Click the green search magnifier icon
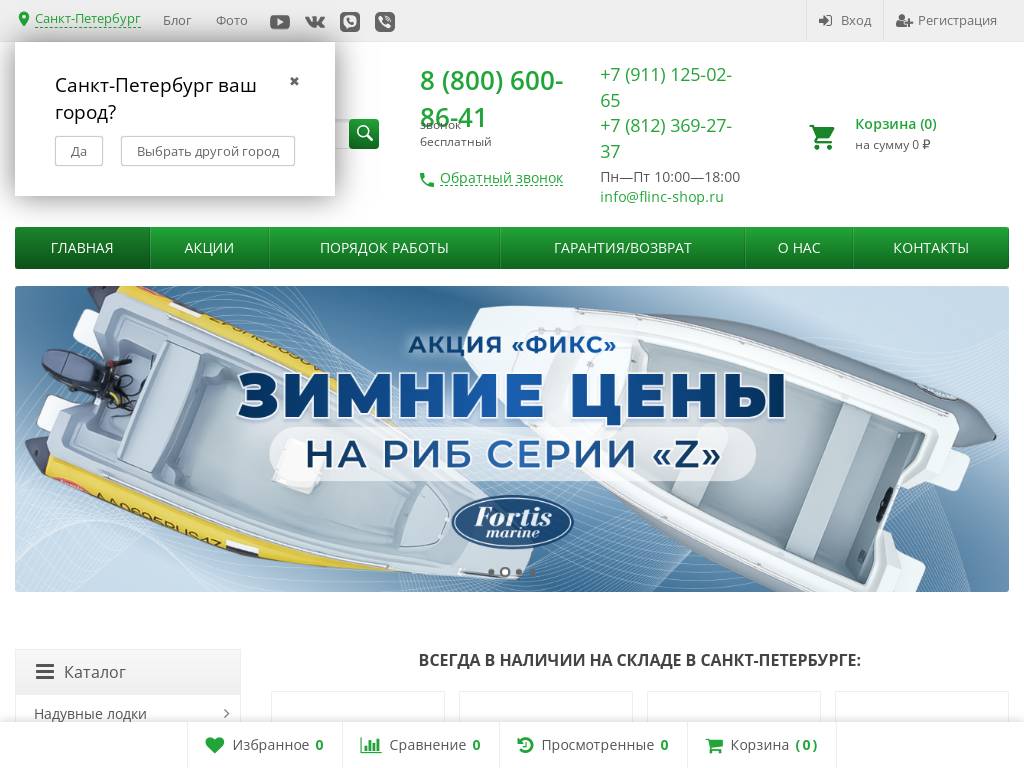1024x768 pixels. coord(364,133)
